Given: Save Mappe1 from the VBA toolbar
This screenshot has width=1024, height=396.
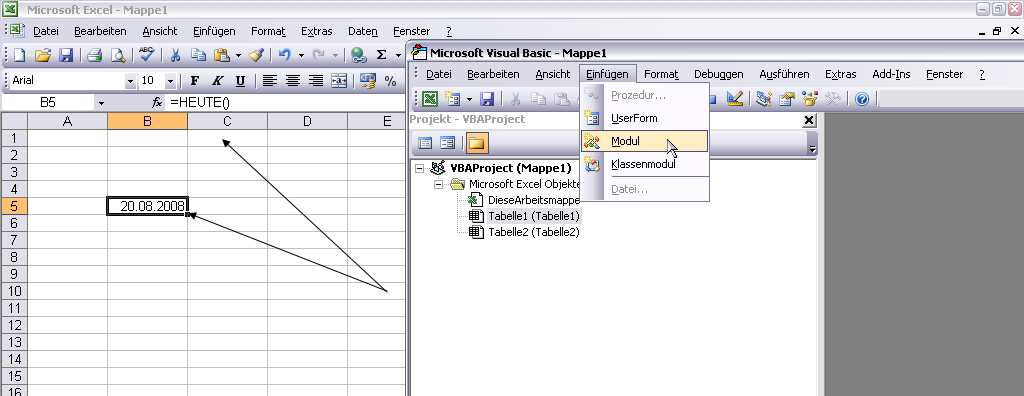Looking at the screenshot, I should [487, 99].
